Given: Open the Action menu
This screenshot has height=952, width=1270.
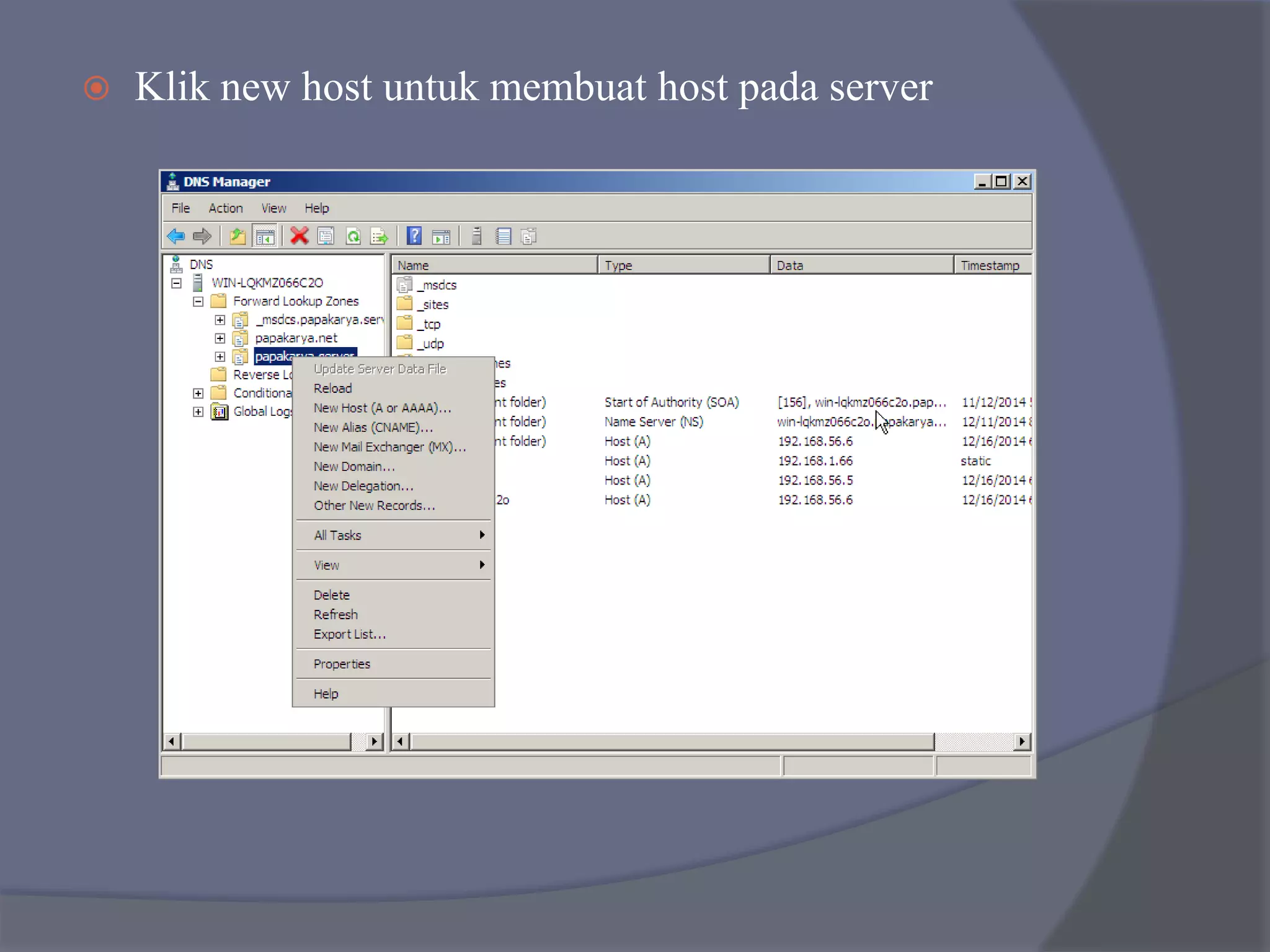Looking at the screenshot, I should click(x=226, y=208).
